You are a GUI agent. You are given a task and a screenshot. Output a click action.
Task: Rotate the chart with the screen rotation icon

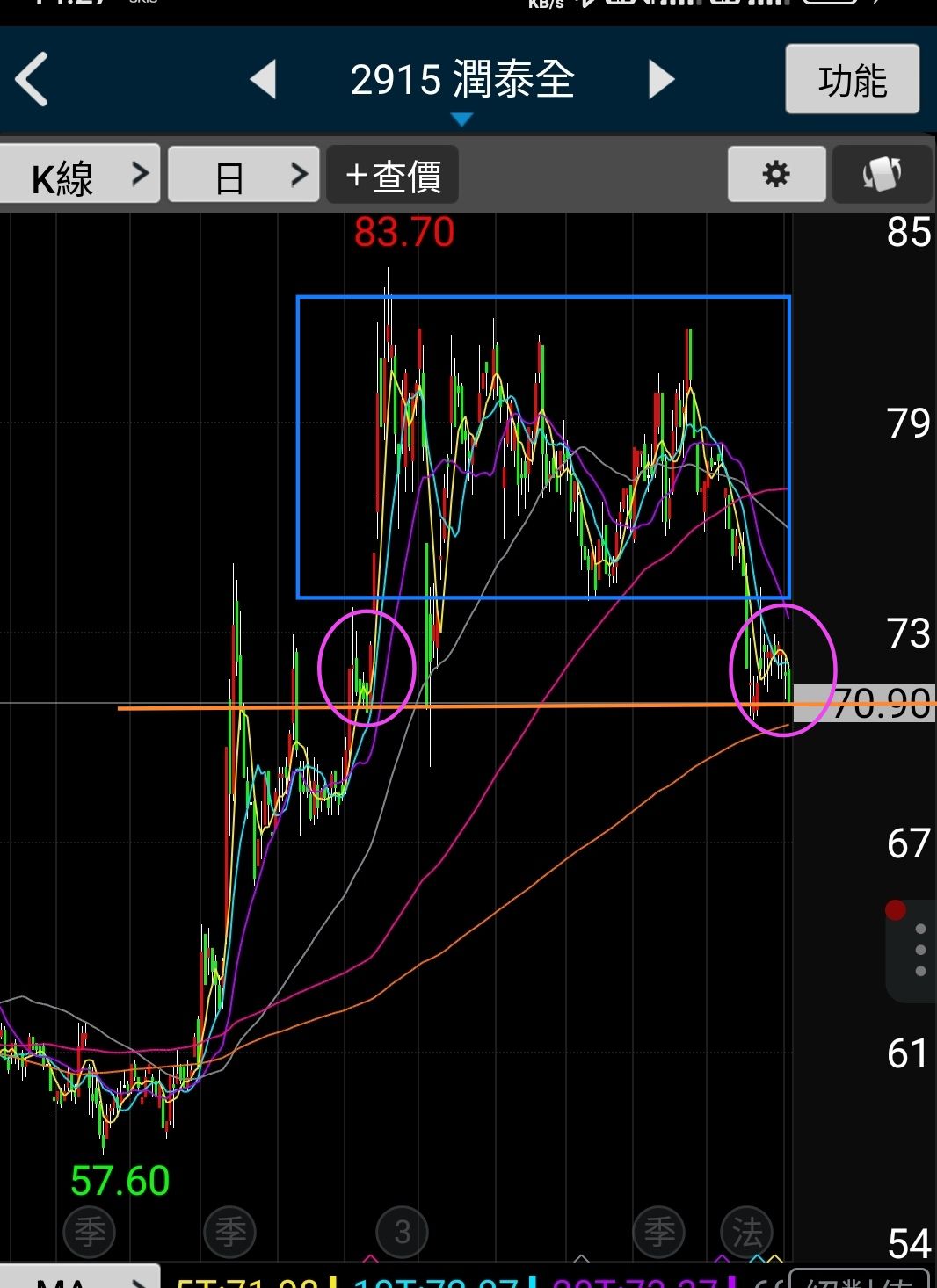coord(882,174)
